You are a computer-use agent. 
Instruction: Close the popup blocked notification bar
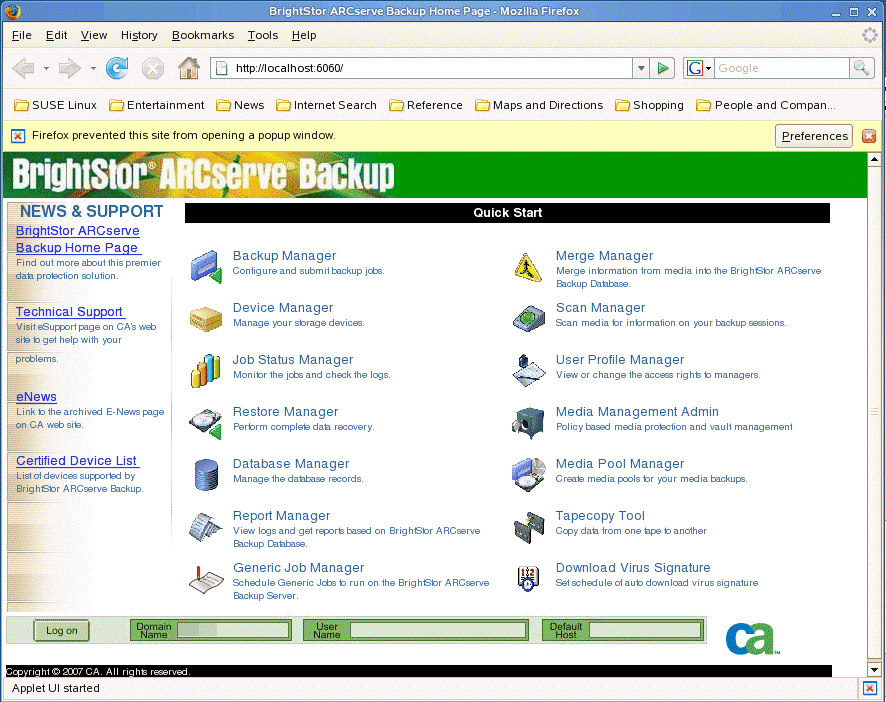pos(869,136)
